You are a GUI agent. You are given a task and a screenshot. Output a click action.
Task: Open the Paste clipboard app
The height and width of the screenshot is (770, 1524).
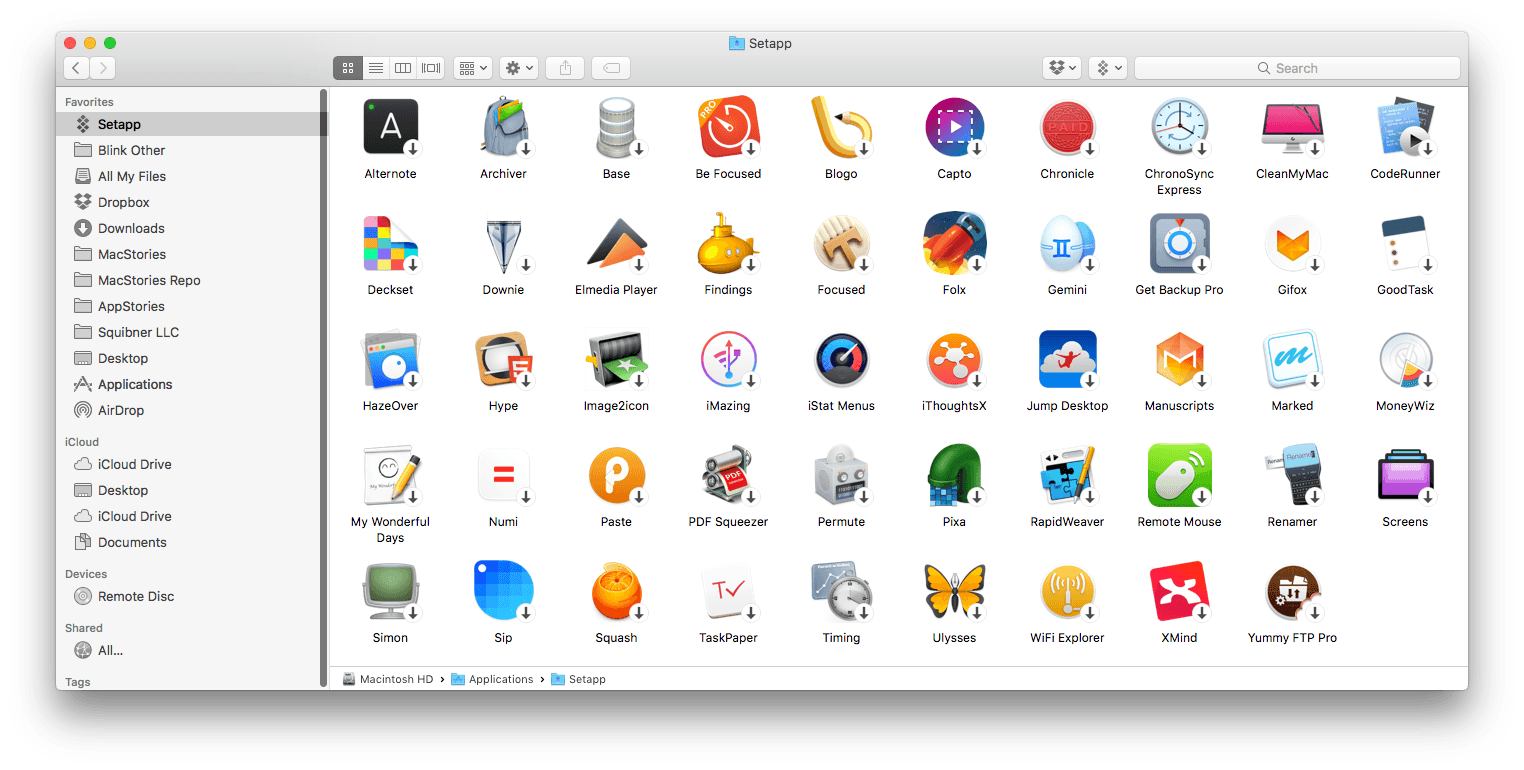616,475
